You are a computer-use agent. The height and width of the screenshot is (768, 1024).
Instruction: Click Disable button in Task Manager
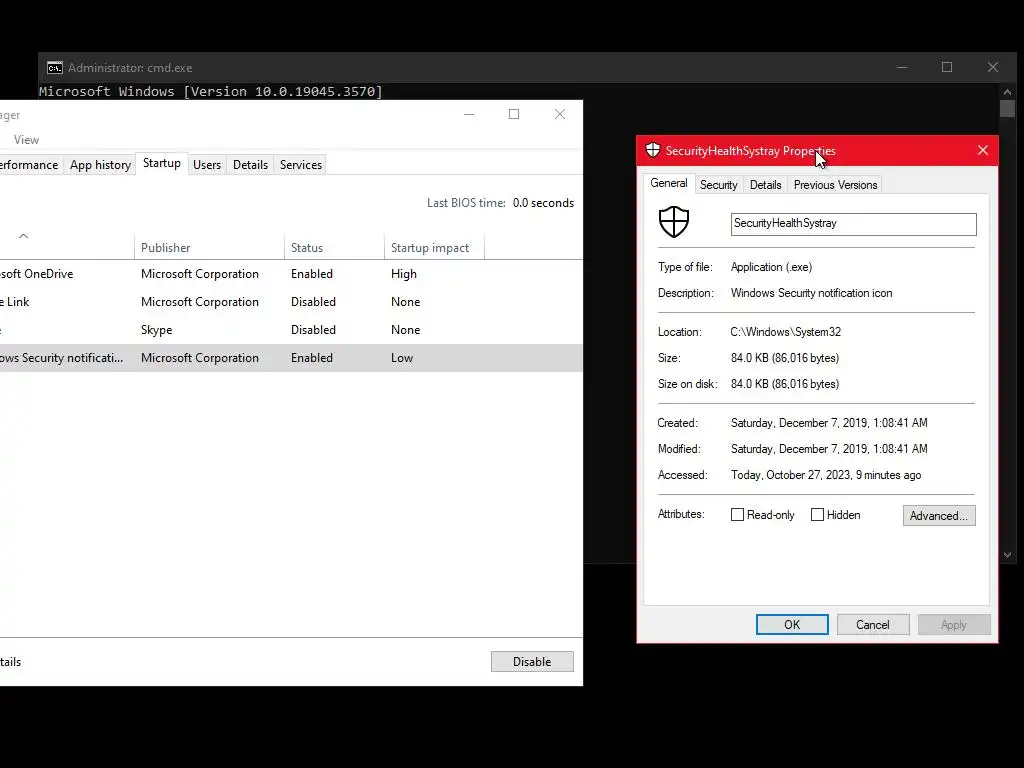[x=532, y=662]
